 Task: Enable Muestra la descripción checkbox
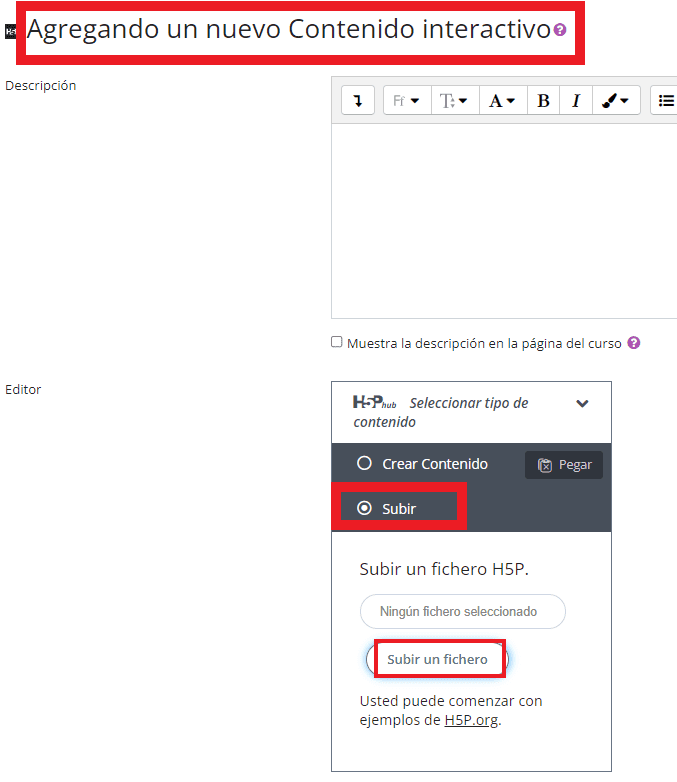click(x=337, y=342)
